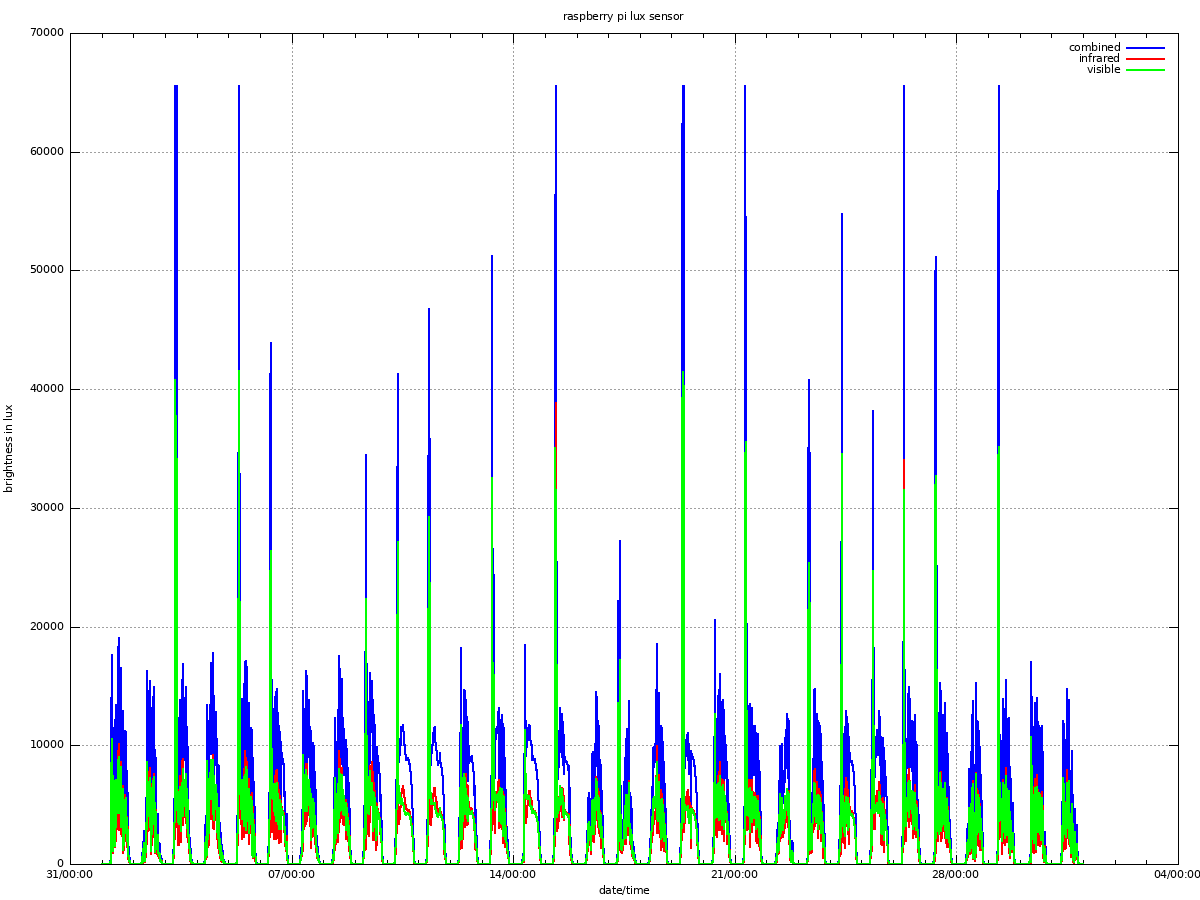The width and height of the screenshot is (1200, 900).
Task: Click the y-axis value 20000
Action: pyautogui.click(x=48, y=627)
